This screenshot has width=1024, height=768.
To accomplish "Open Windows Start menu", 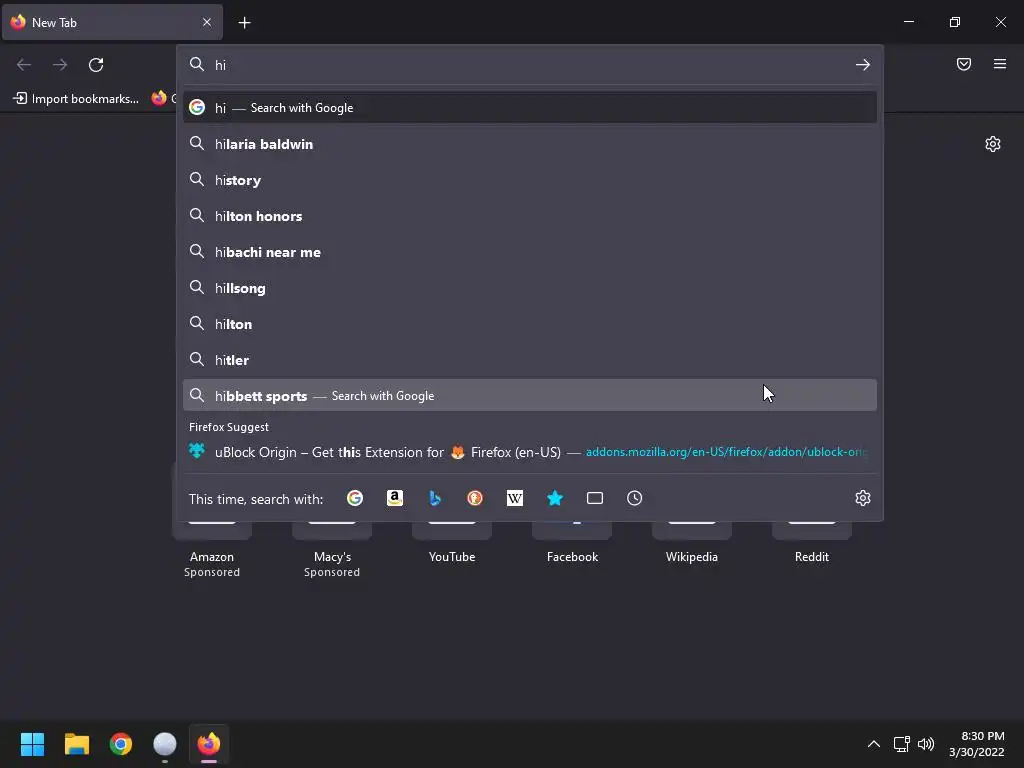I will tap(32, 744).
